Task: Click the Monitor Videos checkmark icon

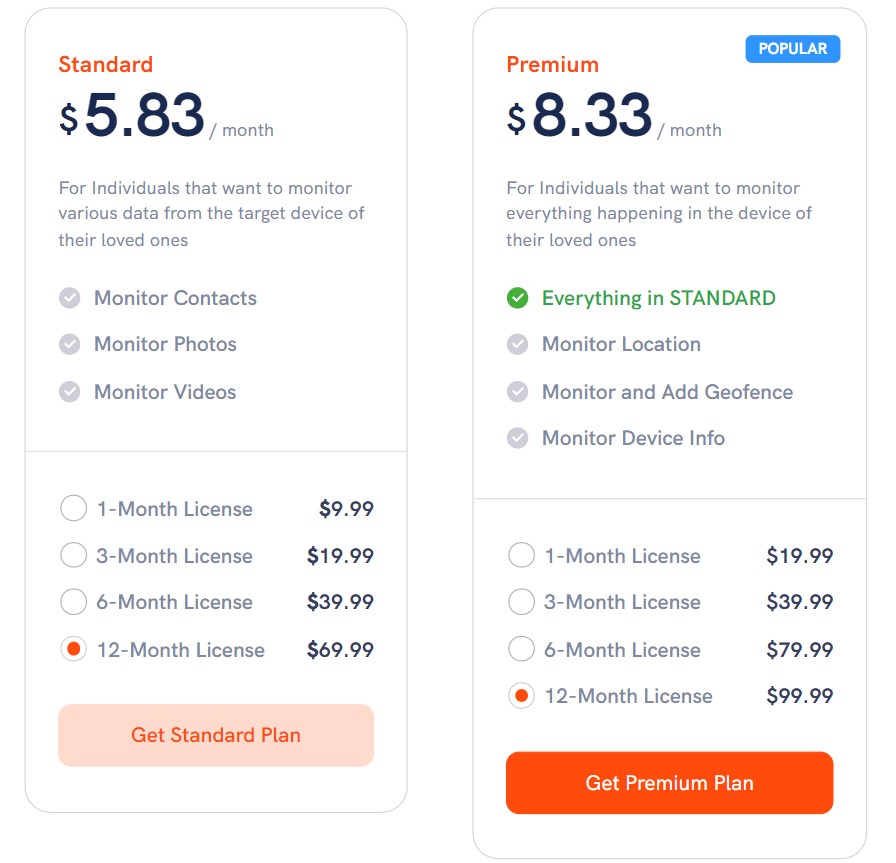Action: point(70,392)
